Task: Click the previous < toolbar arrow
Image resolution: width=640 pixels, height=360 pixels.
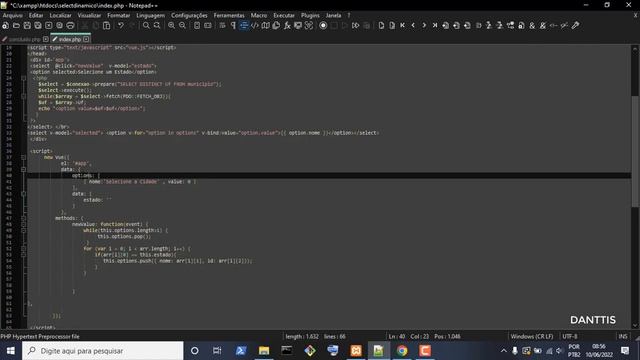Action: coord(413,25)
